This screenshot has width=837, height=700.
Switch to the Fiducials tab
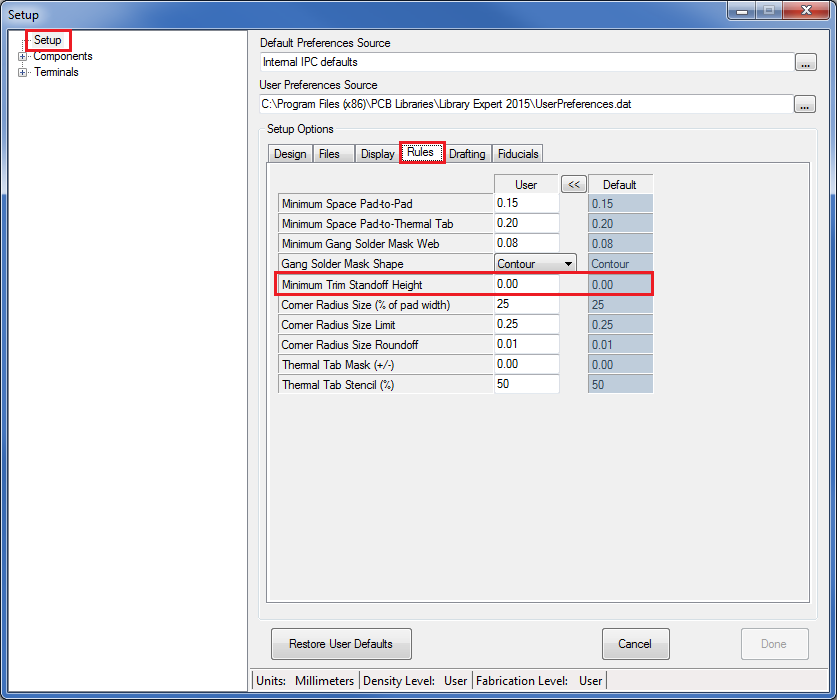point(518,154)
